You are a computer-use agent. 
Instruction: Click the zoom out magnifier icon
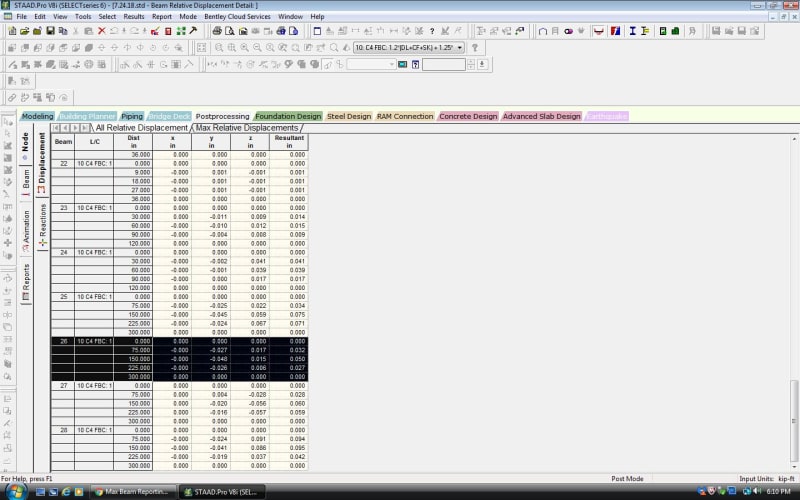(257, 48)
